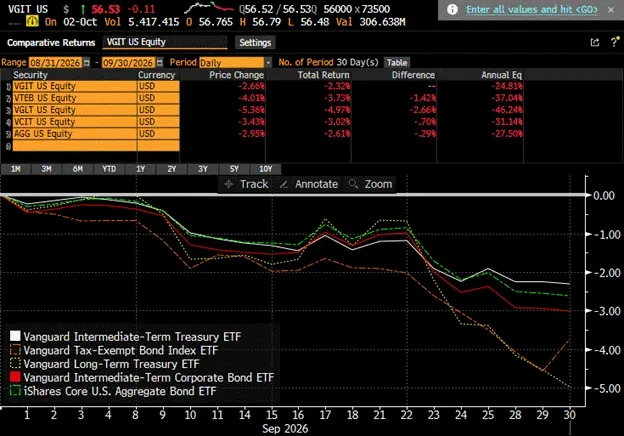Click the empty sixth security input row

point(75,146)
